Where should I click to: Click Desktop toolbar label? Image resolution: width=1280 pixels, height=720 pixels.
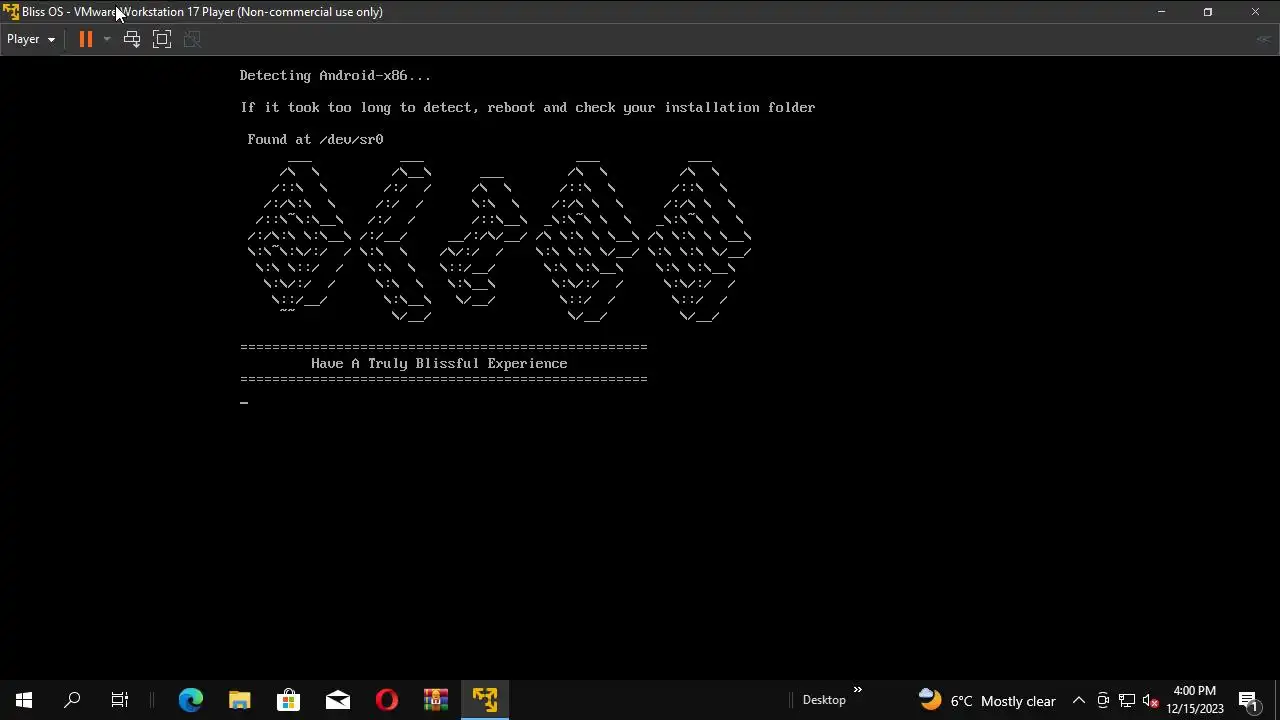pyautogui.click(x=824, y=700)
